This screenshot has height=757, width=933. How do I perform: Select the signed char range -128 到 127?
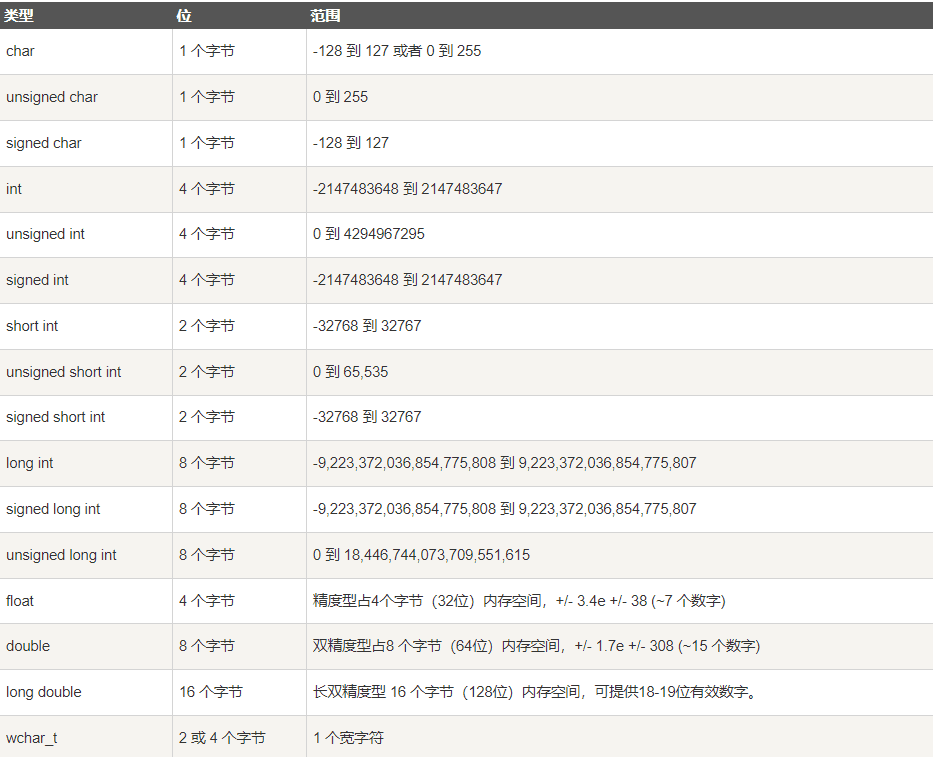(x=350, y=143)
